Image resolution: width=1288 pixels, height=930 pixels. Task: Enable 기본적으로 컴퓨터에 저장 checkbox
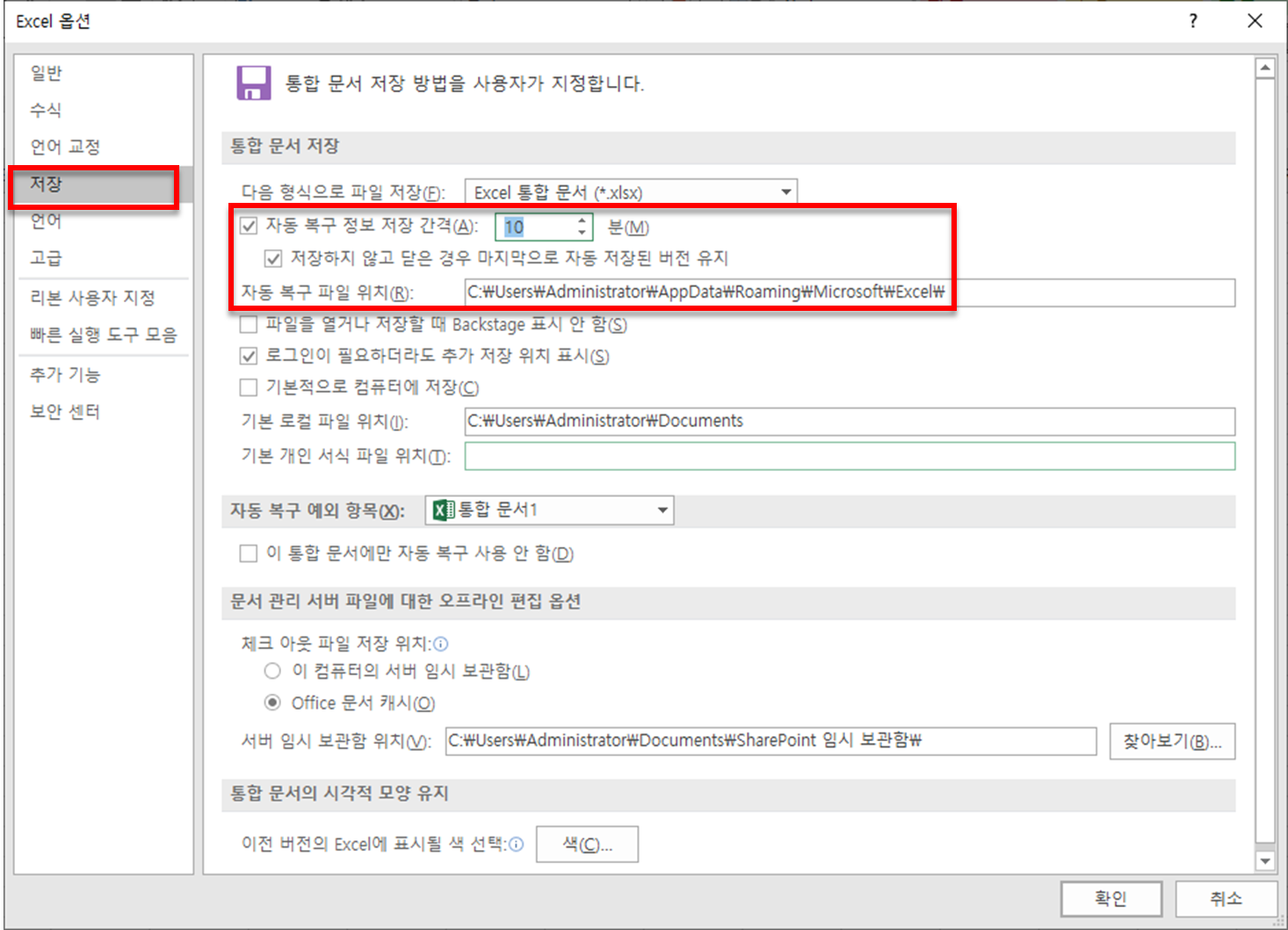pos(249,388)
